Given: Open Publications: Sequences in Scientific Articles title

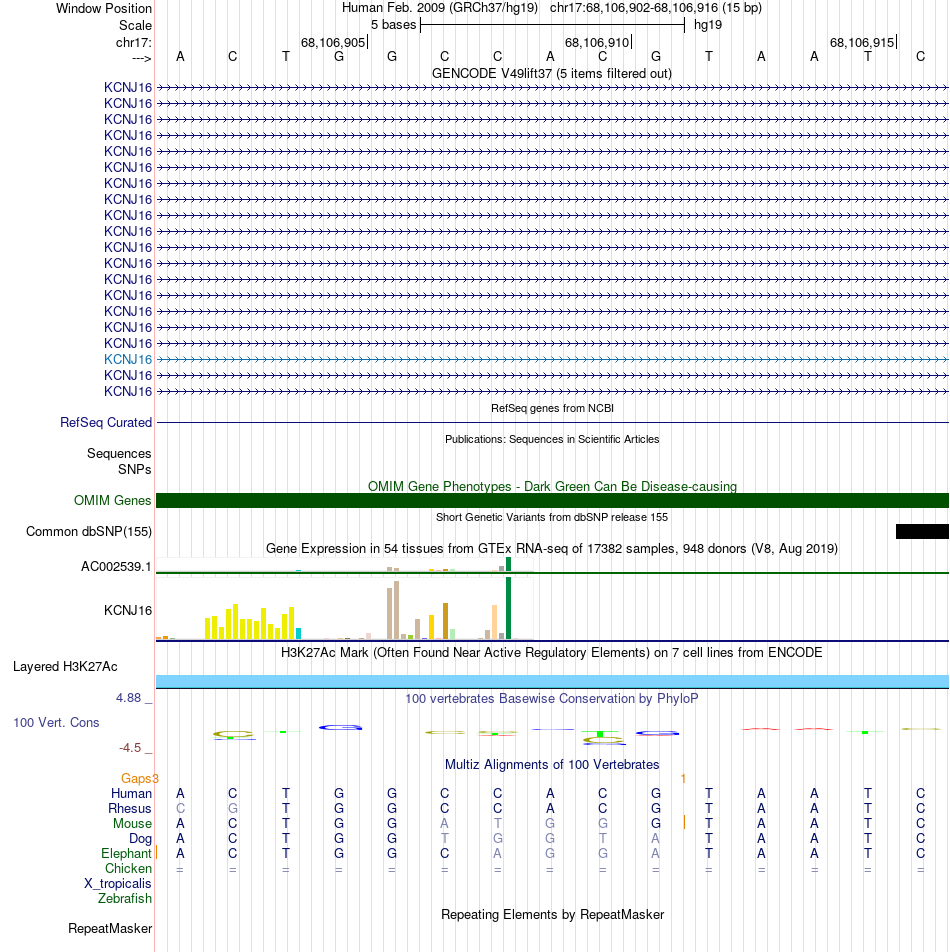Looking at the screenshot, I should pyautogui.click(x=552, y=439).
